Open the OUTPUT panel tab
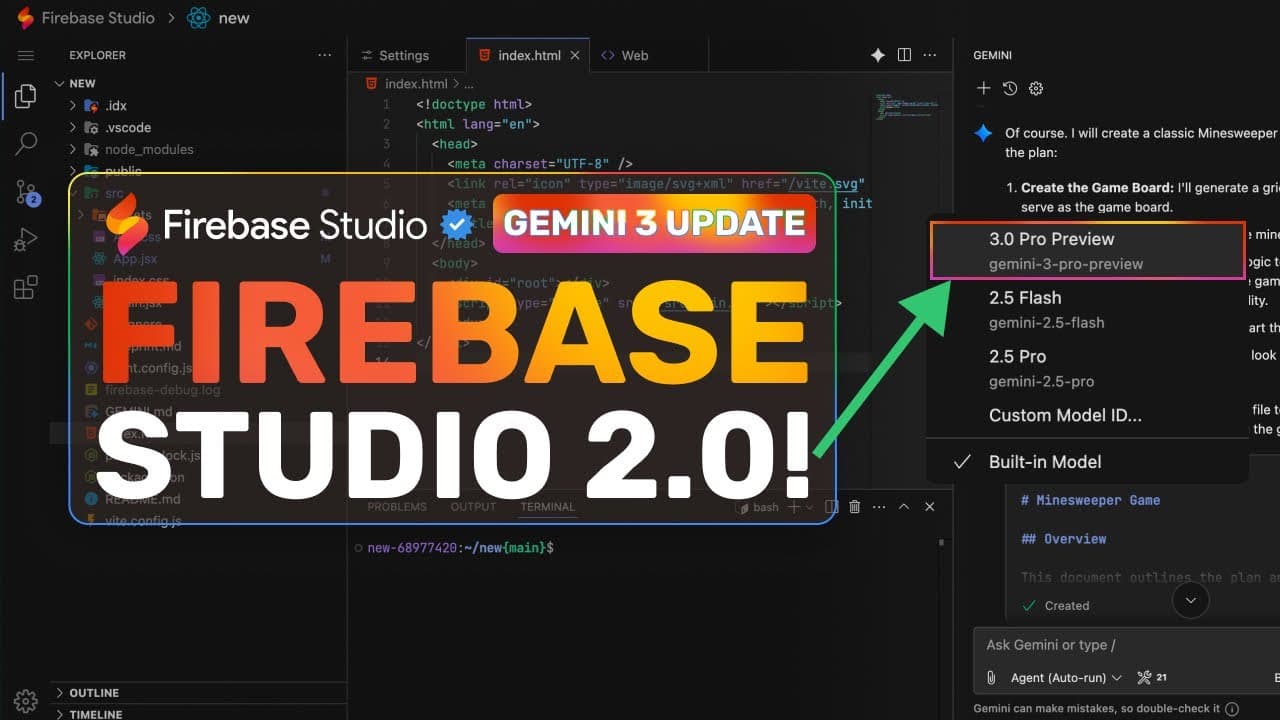This screenshot has height=720, width=1280. click(x=473, y=507)
